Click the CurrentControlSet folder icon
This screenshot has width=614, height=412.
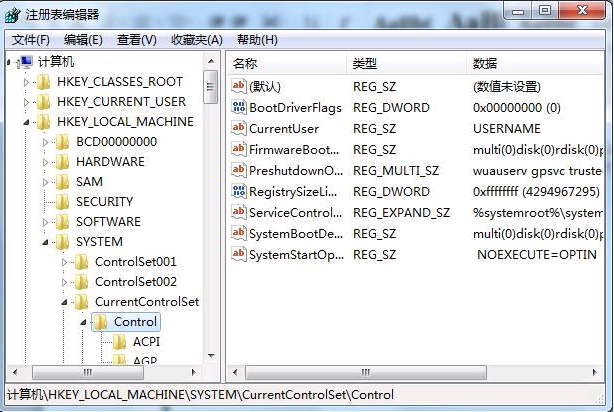81,302
